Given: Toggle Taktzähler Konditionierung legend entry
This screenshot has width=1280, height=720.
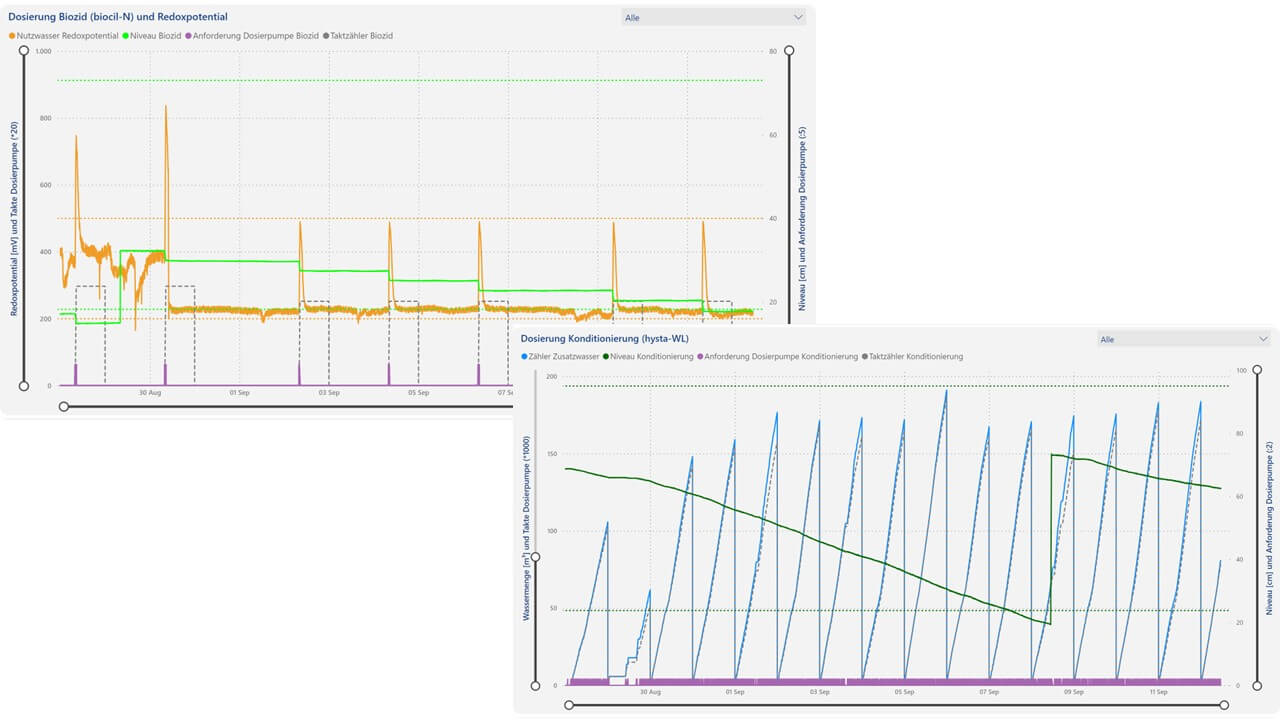Looking at the screenshot, I should coord(913,356).
